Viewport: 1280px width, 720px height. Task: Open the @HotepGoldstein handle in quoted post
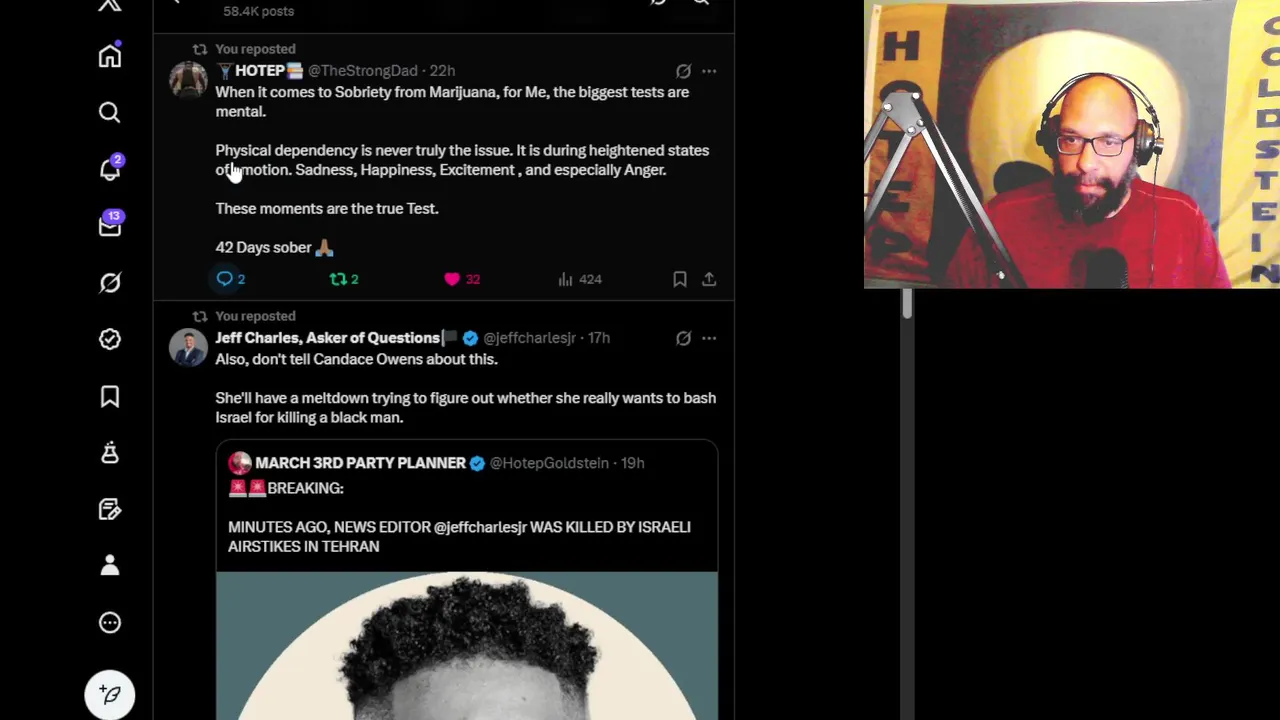(x=549, y=463)
